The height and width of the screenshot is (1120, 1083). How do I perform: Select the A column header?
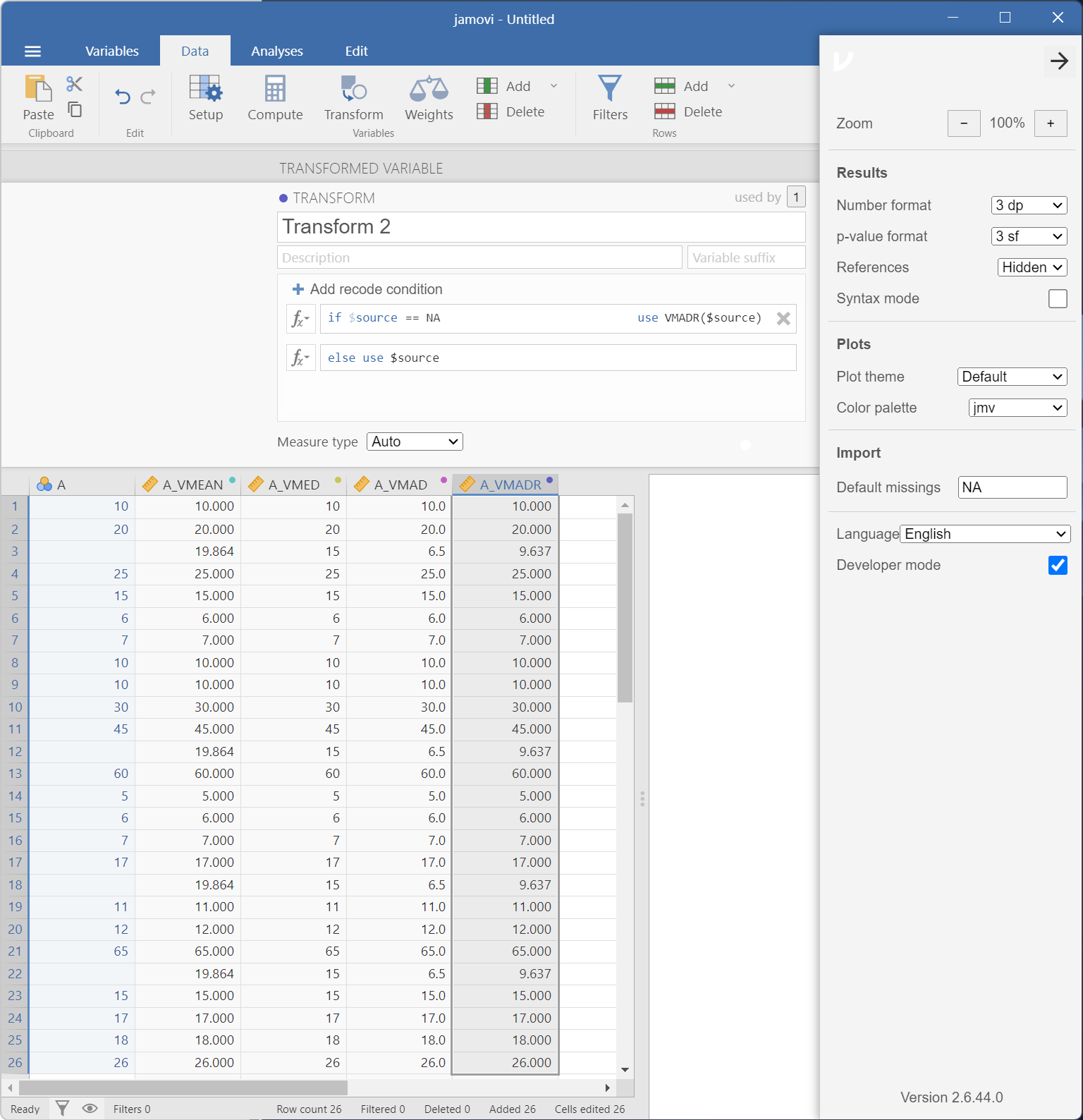click(82, 485)
